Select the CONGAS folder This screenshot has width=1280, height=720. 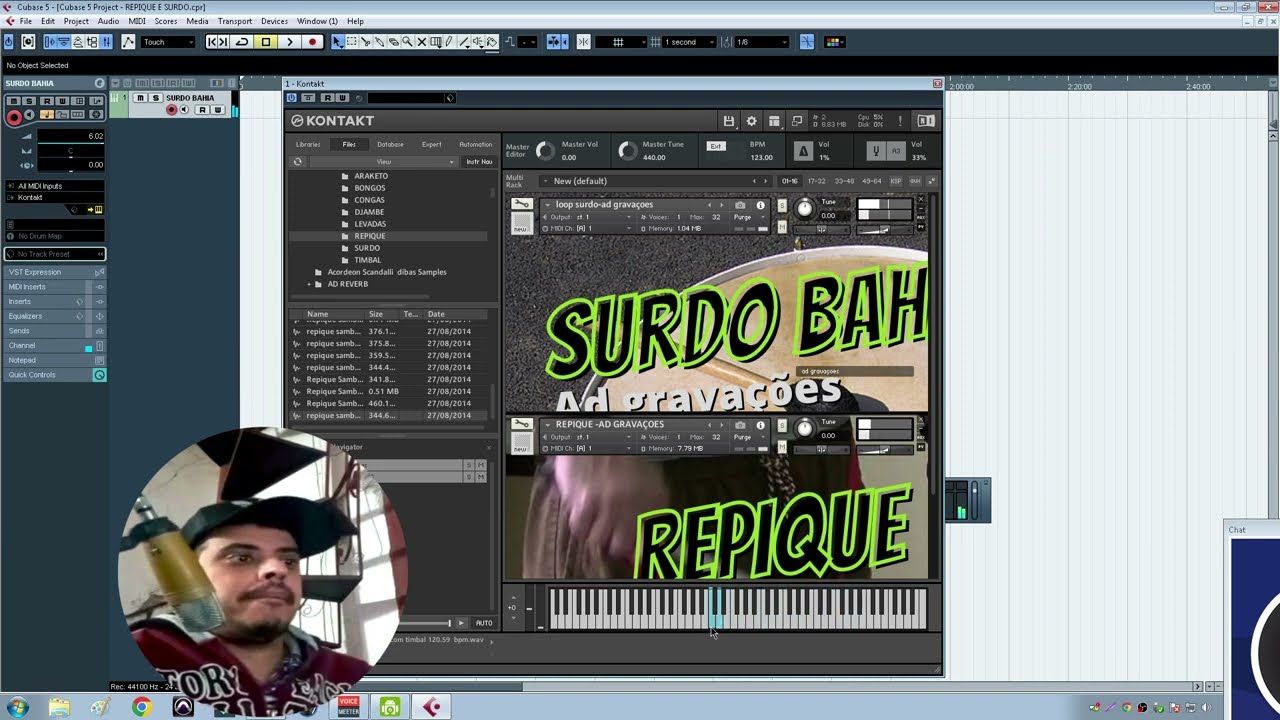coord(369,200)
